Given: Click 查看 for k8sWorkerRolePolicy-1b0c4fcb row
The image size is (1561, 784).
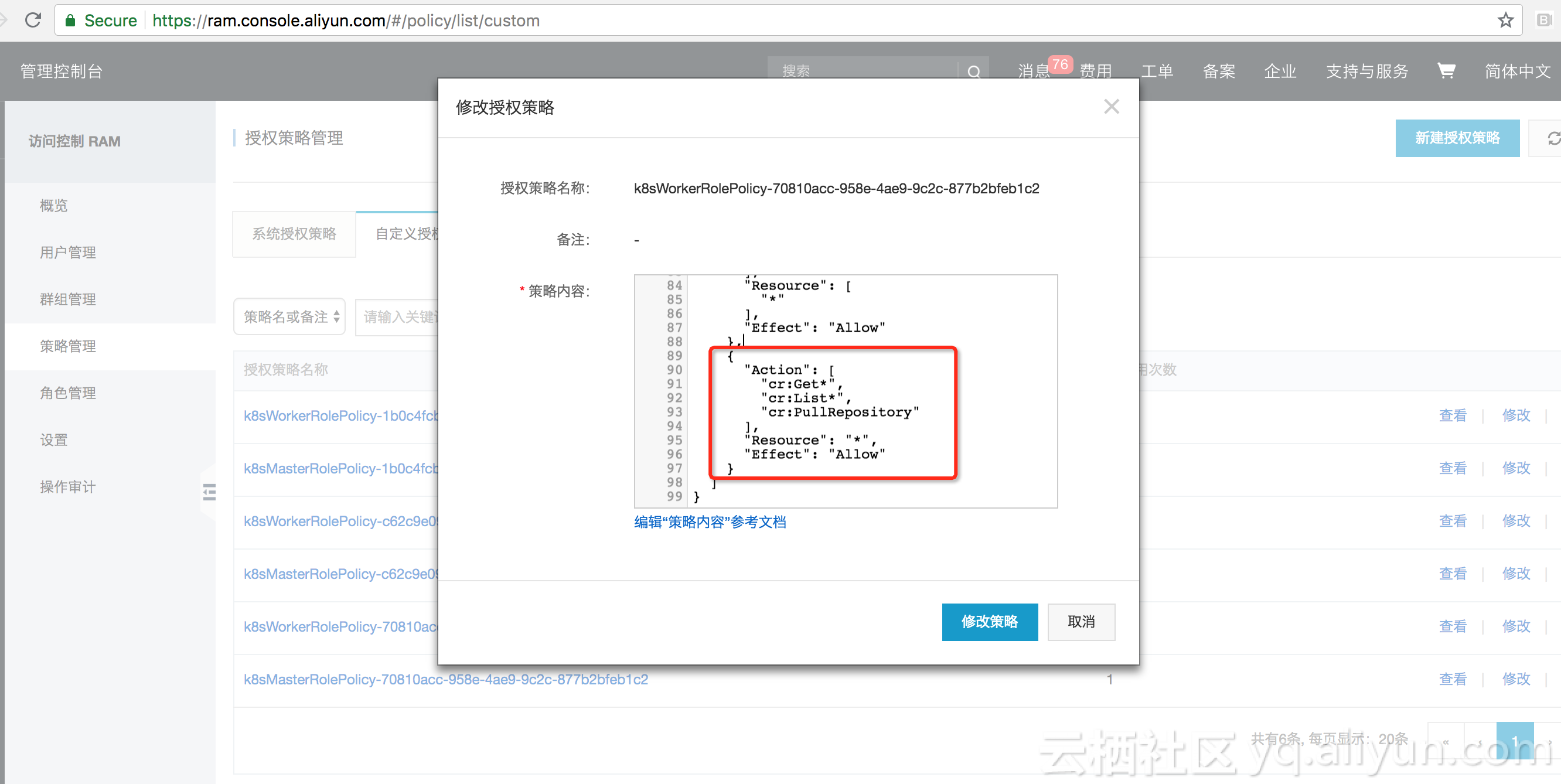Looking at the screenshot, I should pyautogui.click(x=1453, y=415).
